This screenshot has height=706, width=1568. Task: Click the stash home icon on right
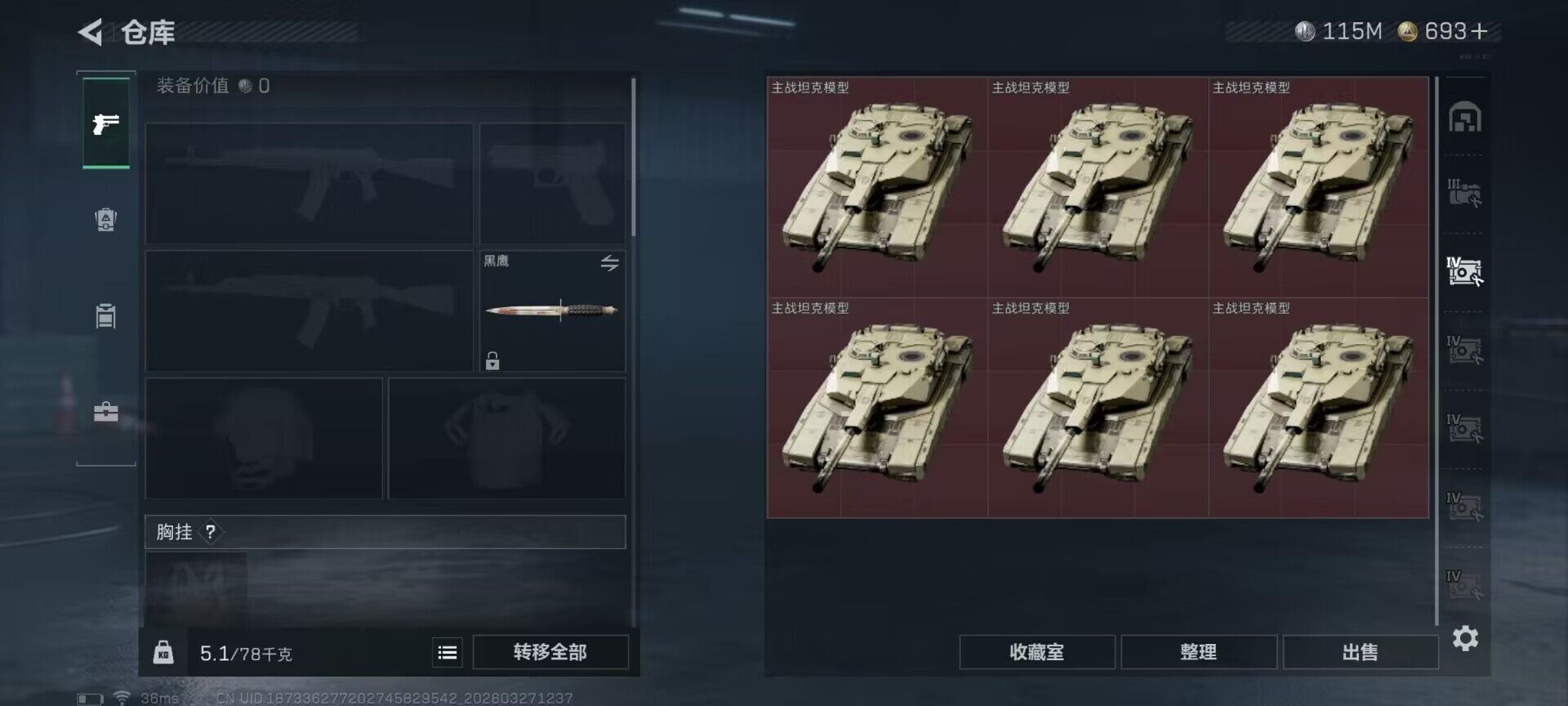pyautogui.click(x=1464, y=117)
